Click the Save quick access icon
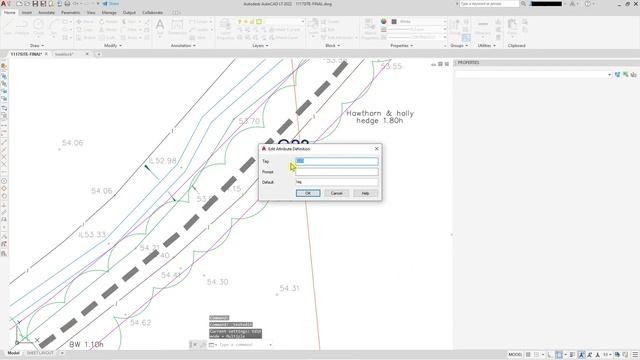The width and height of the screenshot is (640, 360). pyautogui.click(x=35, y=4)
